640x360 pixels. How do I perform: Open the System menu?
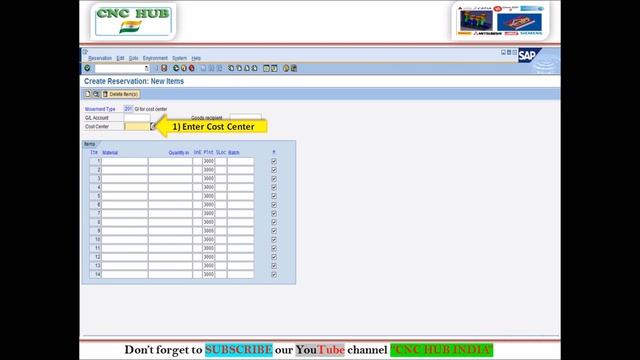point(179,58)
